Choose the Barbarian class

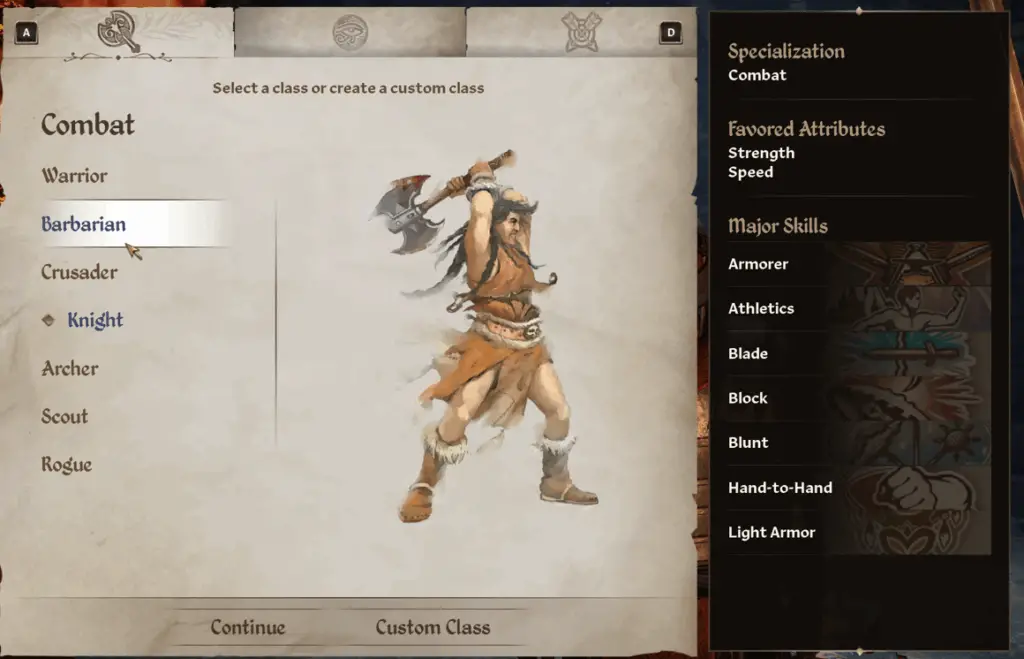click(x=84, y=224)
